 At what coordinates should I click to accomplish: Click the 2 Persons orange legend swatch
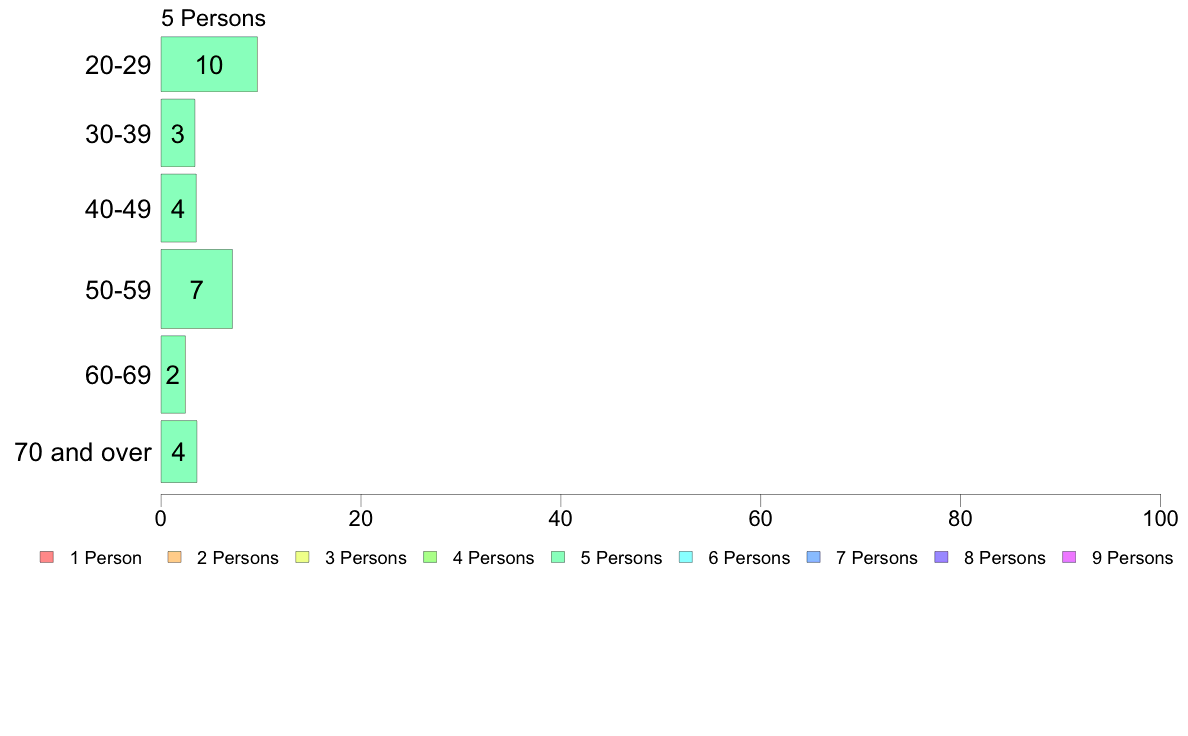(x=174, y=557)
